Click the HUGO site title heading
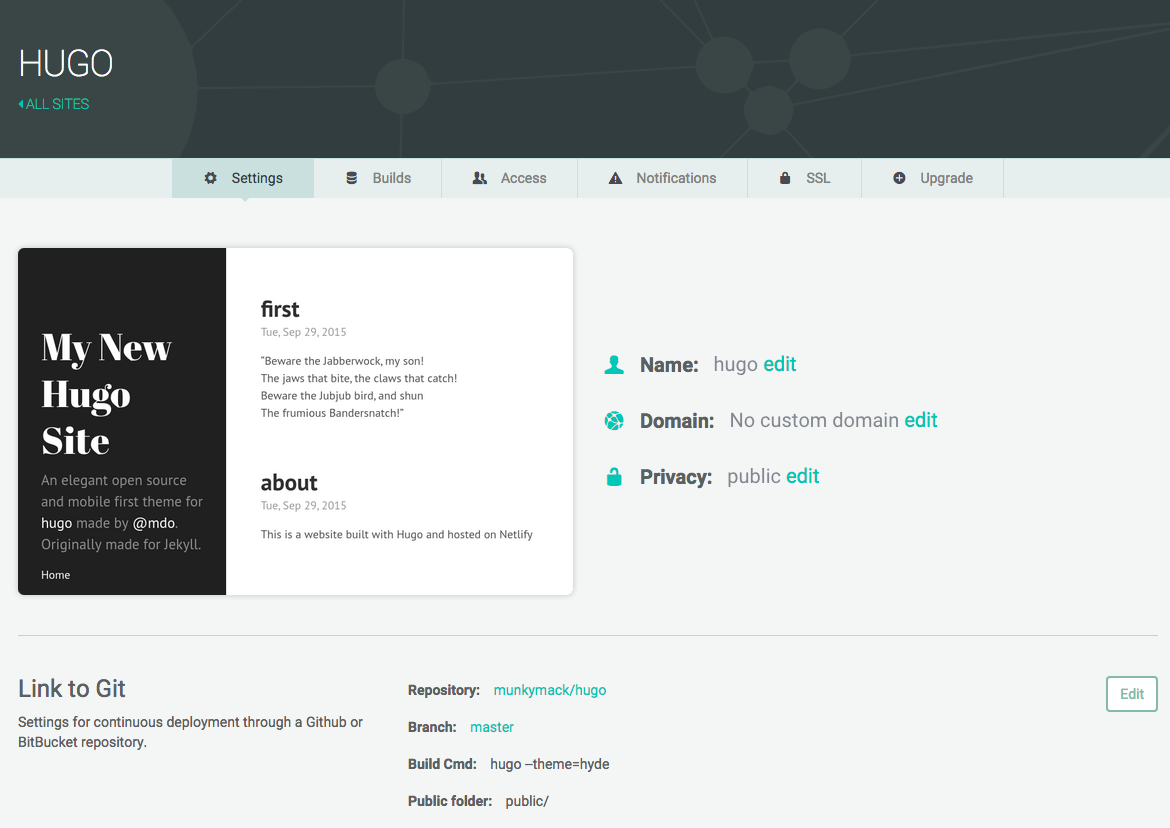Image resolution: width=1170 pixels, height=828 pixels. click(66, 63)
